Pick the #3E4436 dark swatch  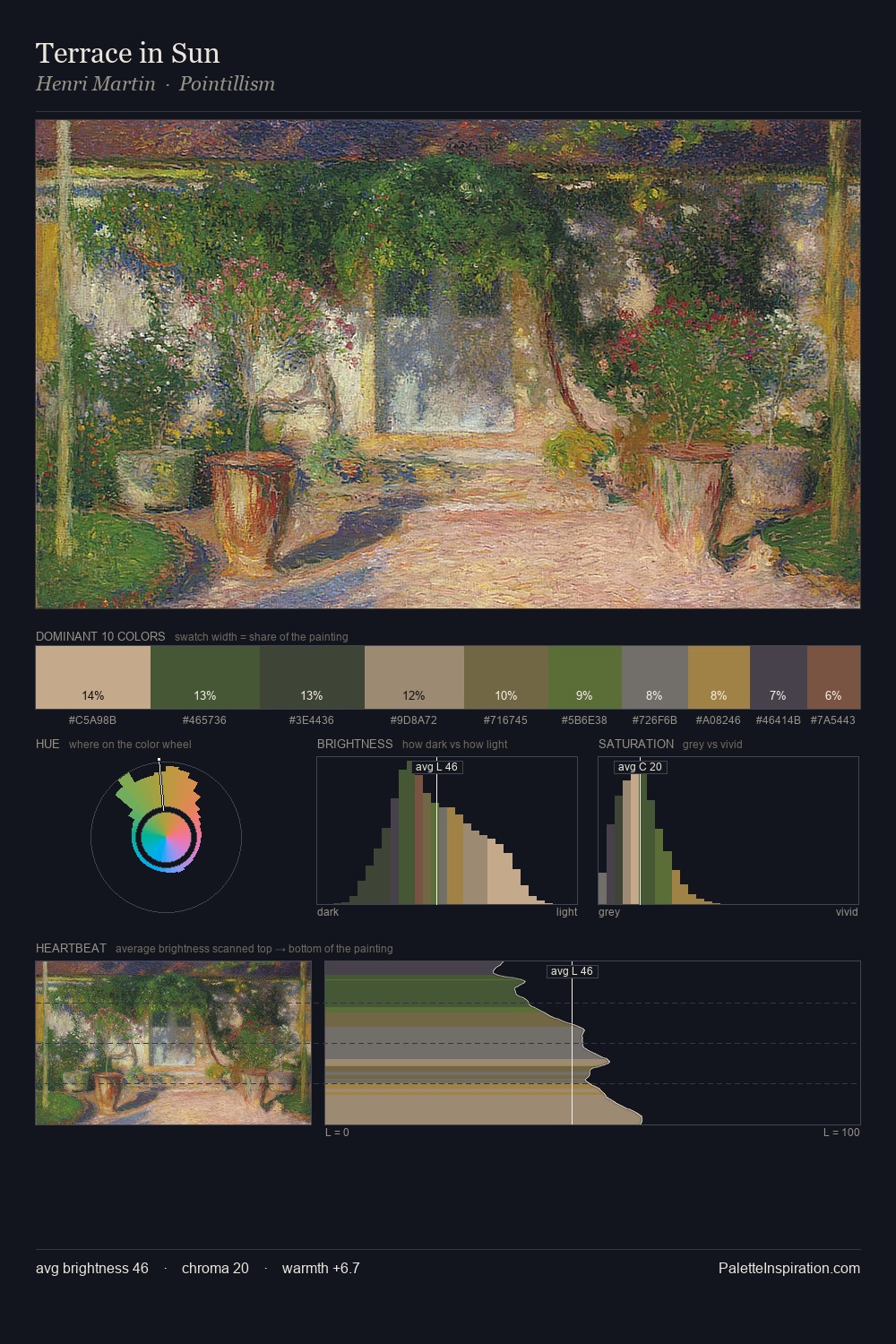(312, 677)
